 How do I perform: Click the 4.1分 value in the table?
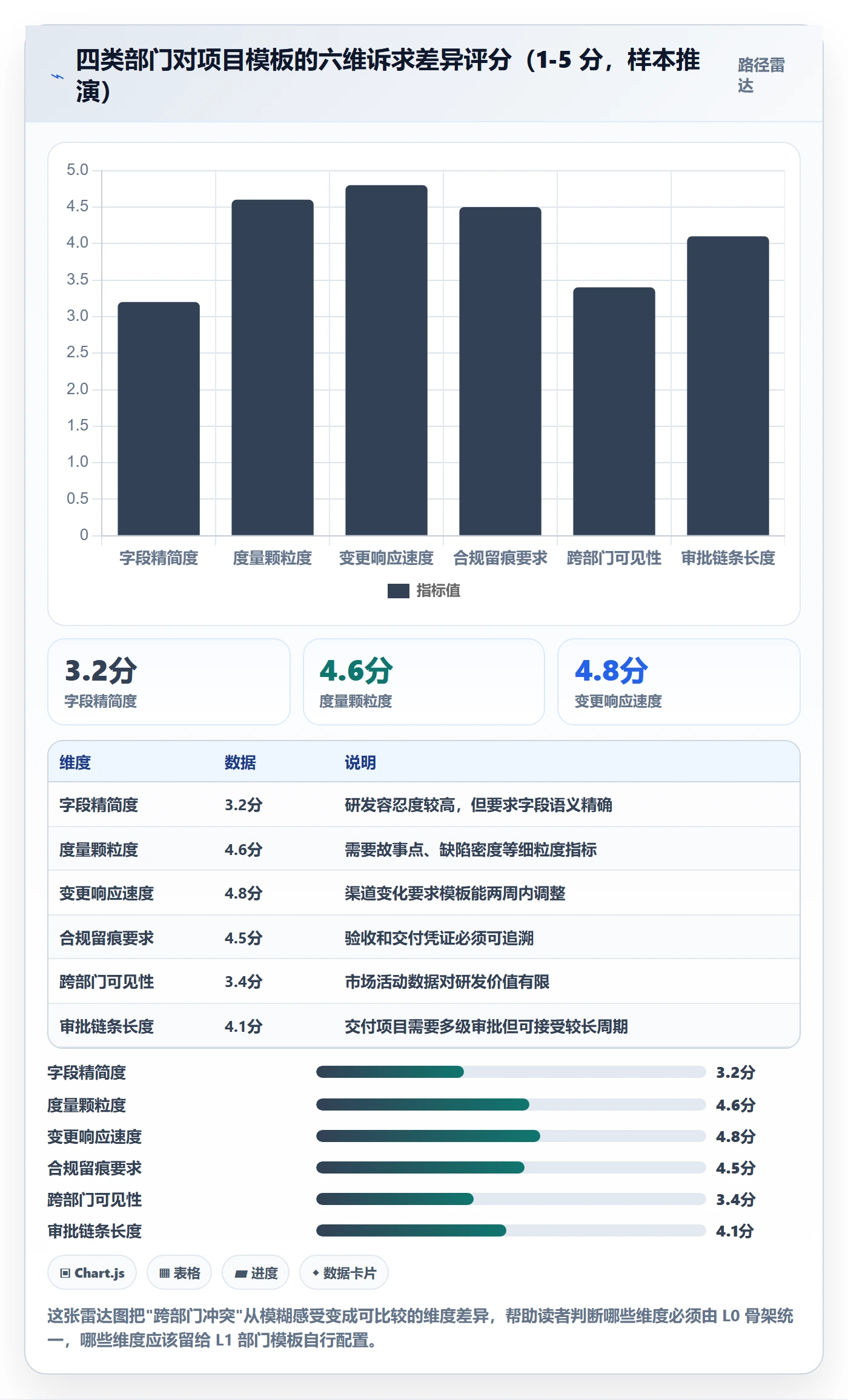tap(243, 1026)
